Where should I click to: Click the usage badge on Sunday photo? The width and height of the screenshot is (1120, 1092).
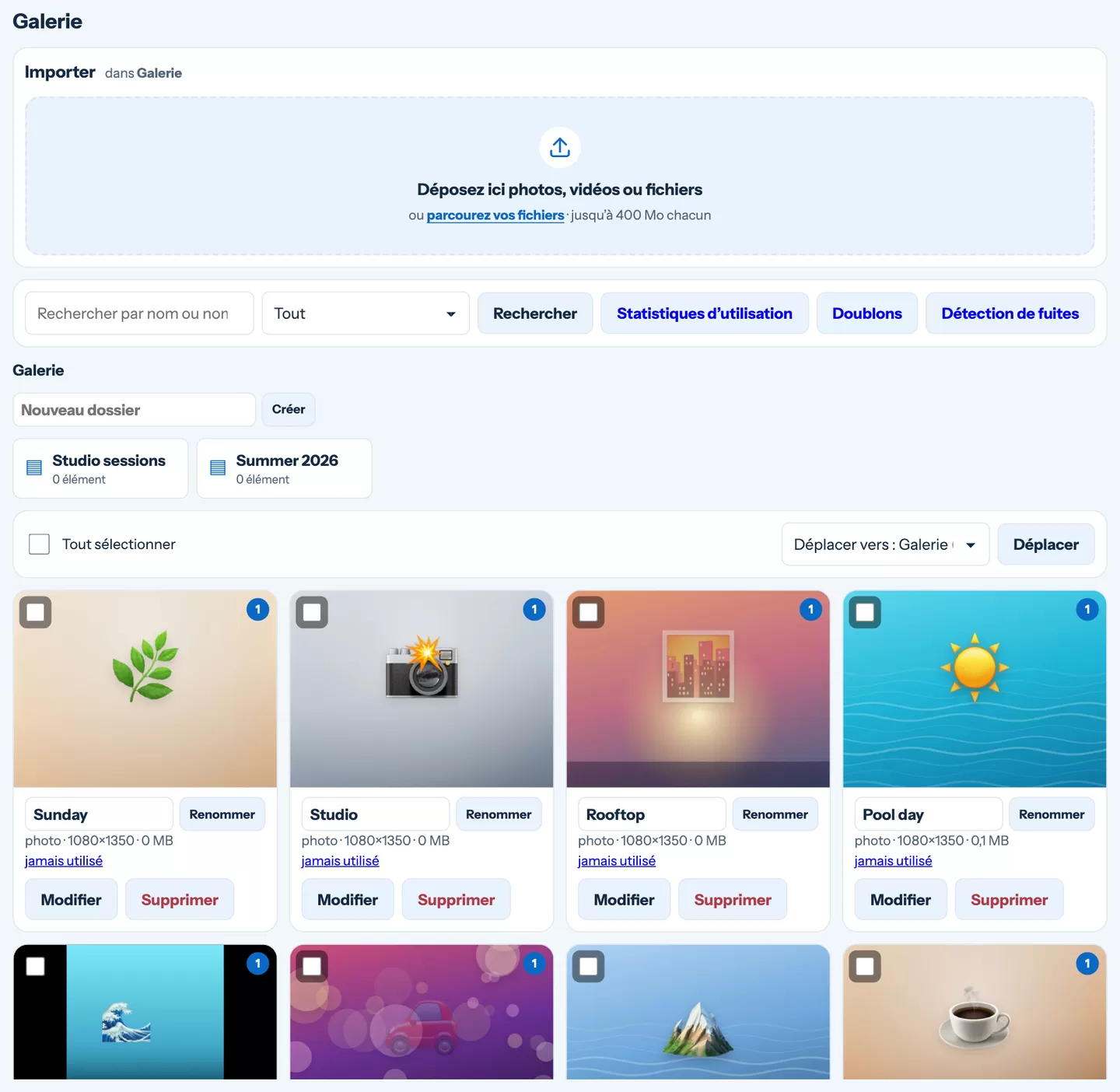[257, 610]
